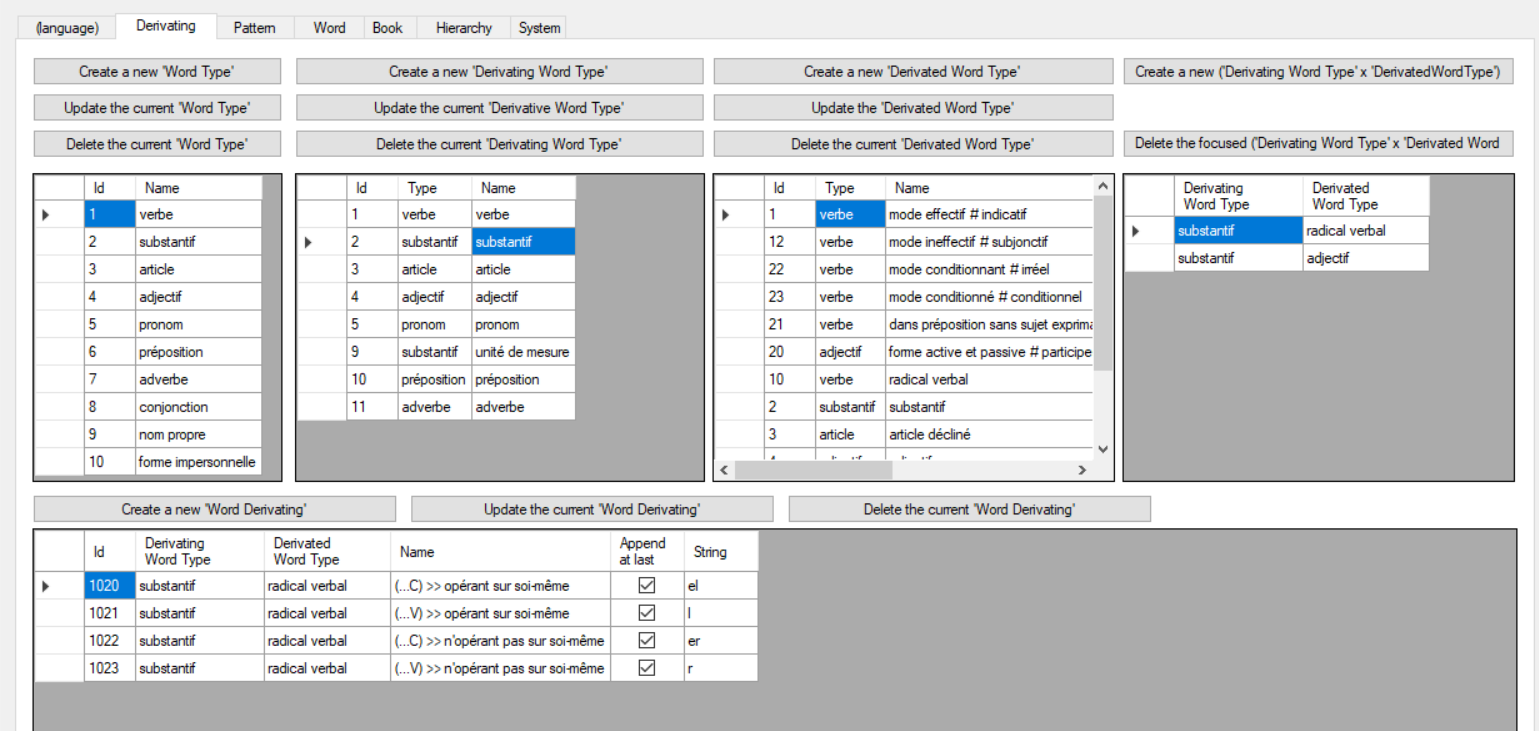
Task: Switch to the Pattern tab
Action: click(254, 28)
